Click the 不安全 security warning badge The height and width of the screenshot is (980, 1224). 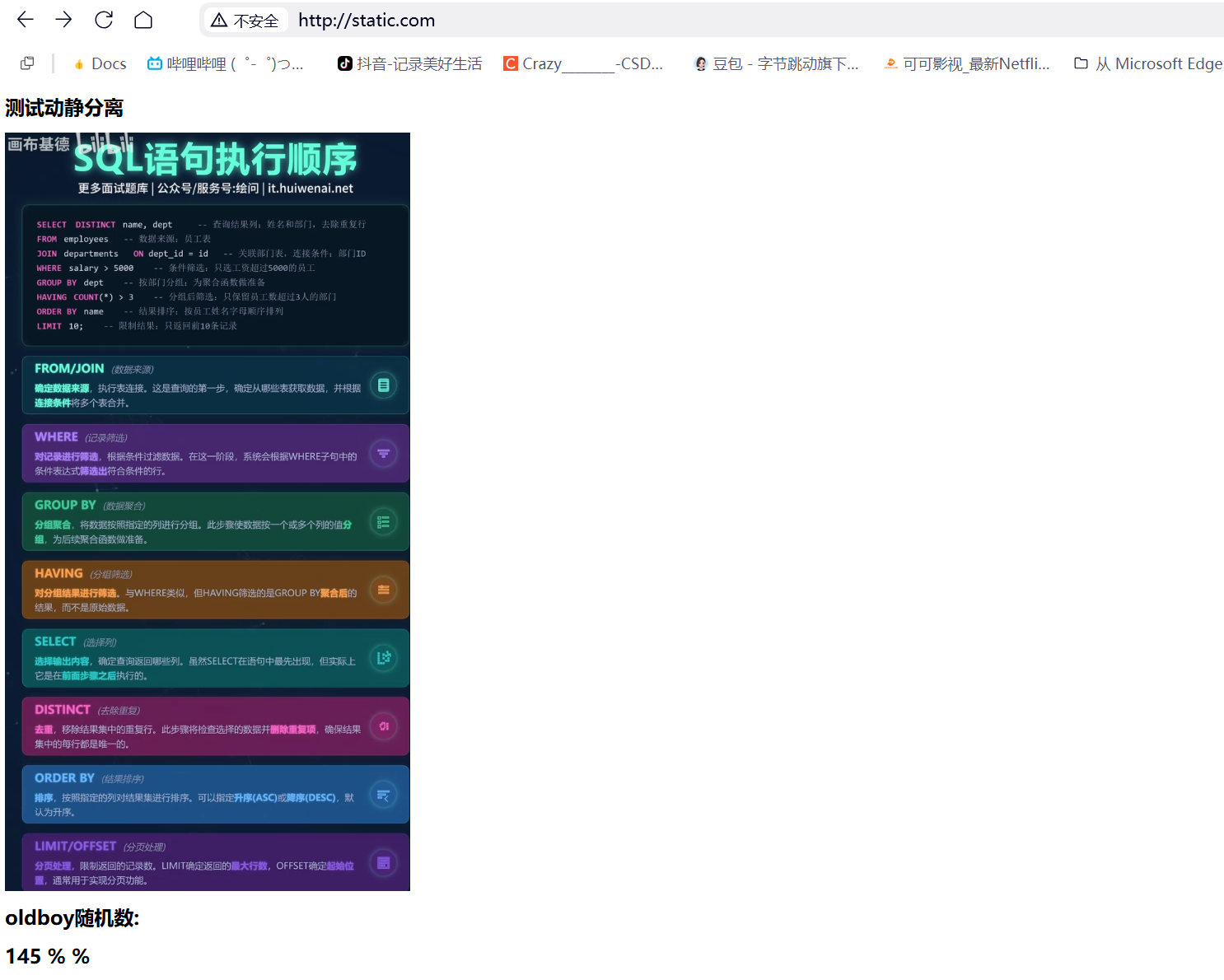245,20
